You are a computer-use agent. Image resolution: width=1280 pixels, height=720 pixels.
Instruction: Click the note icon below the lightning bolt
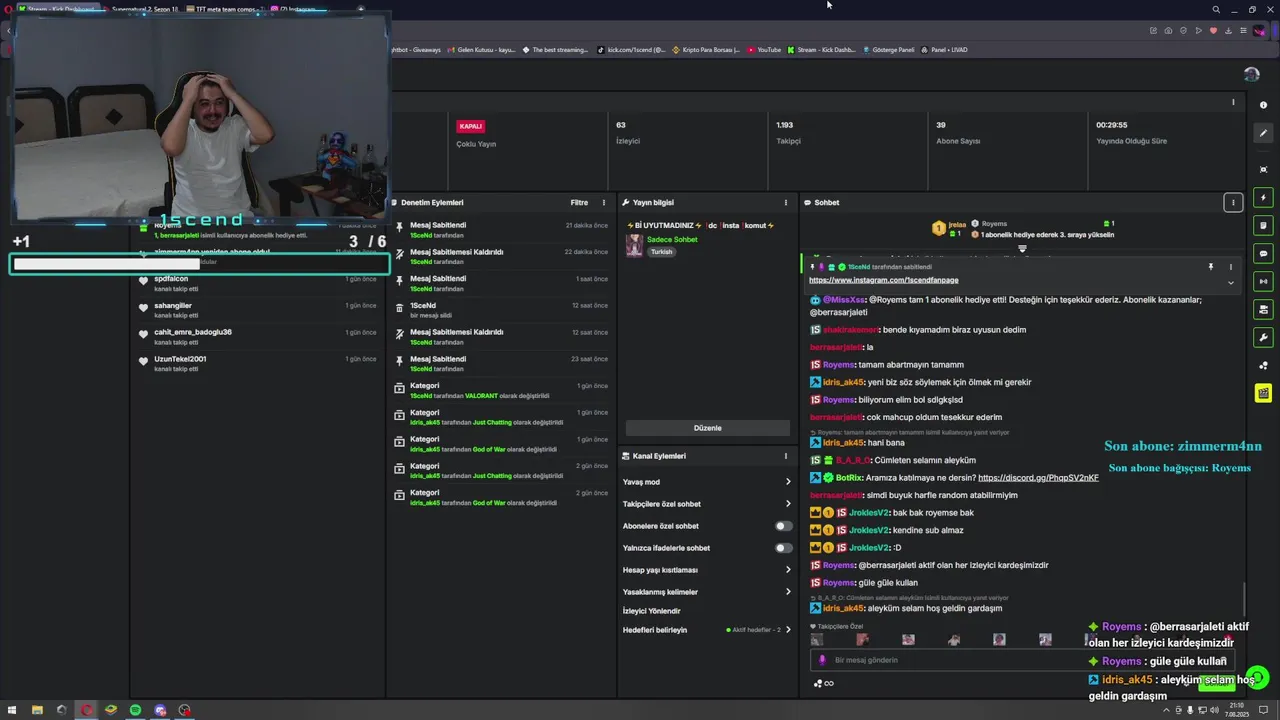[x=1264, y=226]
